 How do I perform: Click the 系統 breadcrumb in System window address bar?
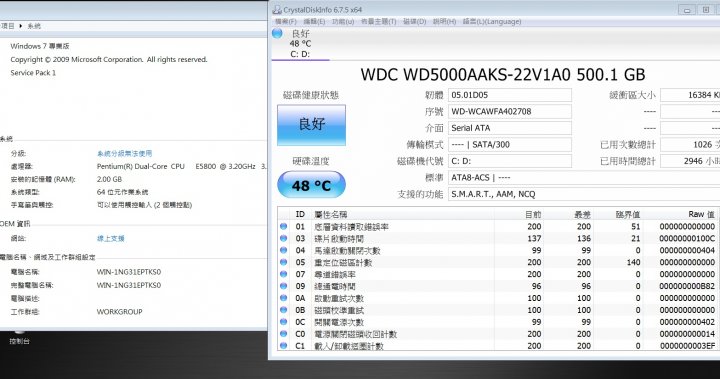(x=34, y=26)
